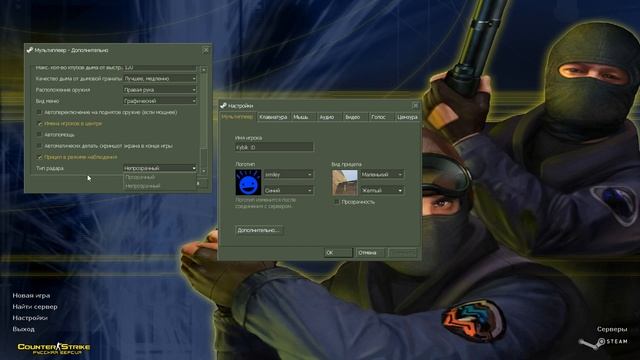The width and height of the screenshot is (640, 360).
Task: Click the crosshair preview image
Action: click(344, 182)
